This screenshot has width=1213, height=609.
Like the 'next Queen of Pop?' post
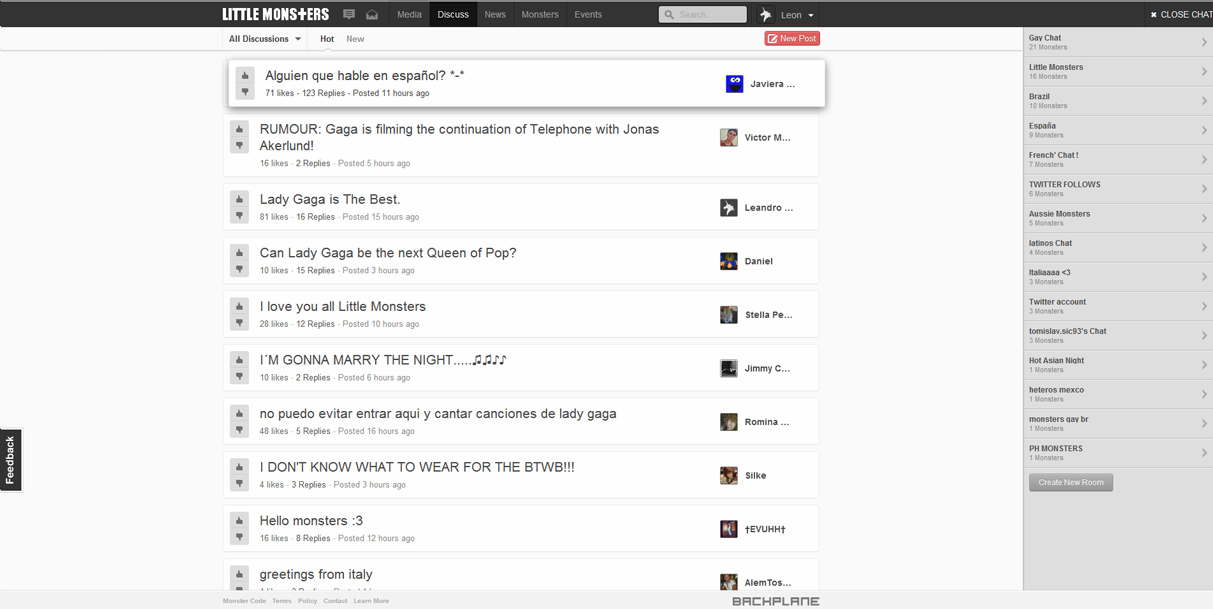[x=239, y=254]
